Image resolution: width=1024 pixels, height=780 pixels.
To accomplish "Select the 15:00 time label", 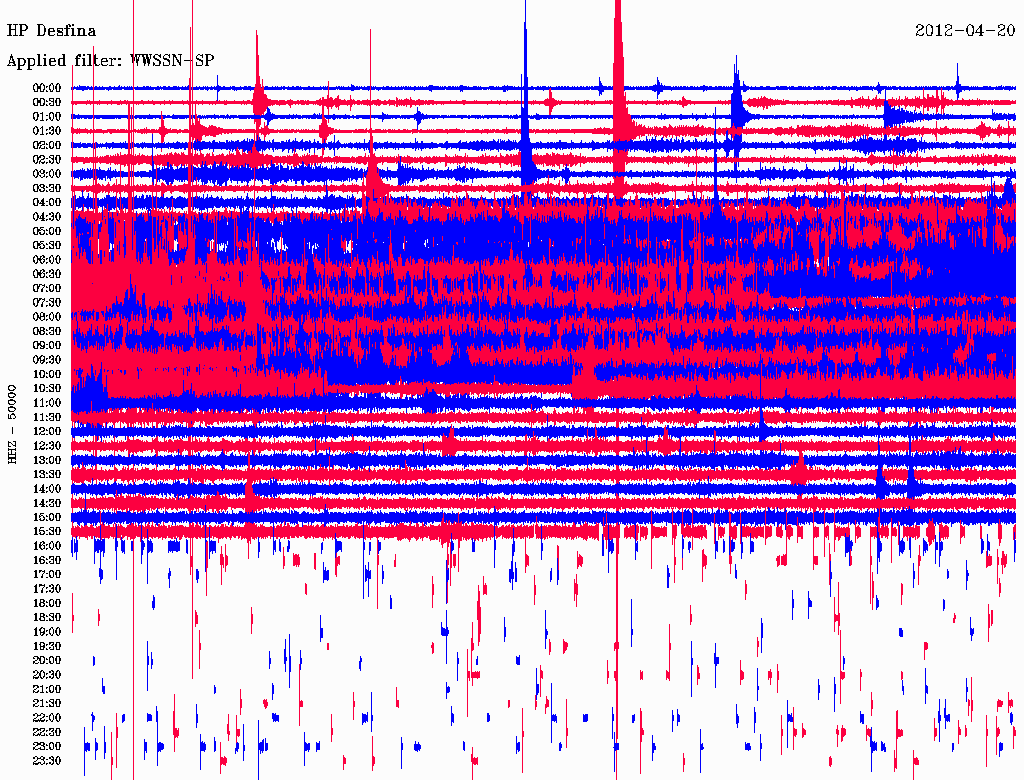I will (47, 517).
